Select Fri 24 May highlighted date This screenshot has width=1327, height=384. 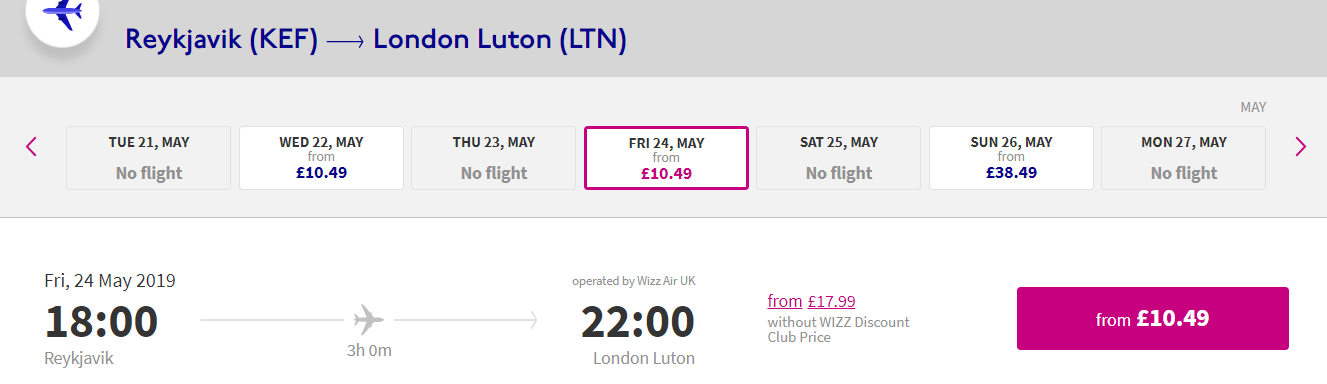666,158
